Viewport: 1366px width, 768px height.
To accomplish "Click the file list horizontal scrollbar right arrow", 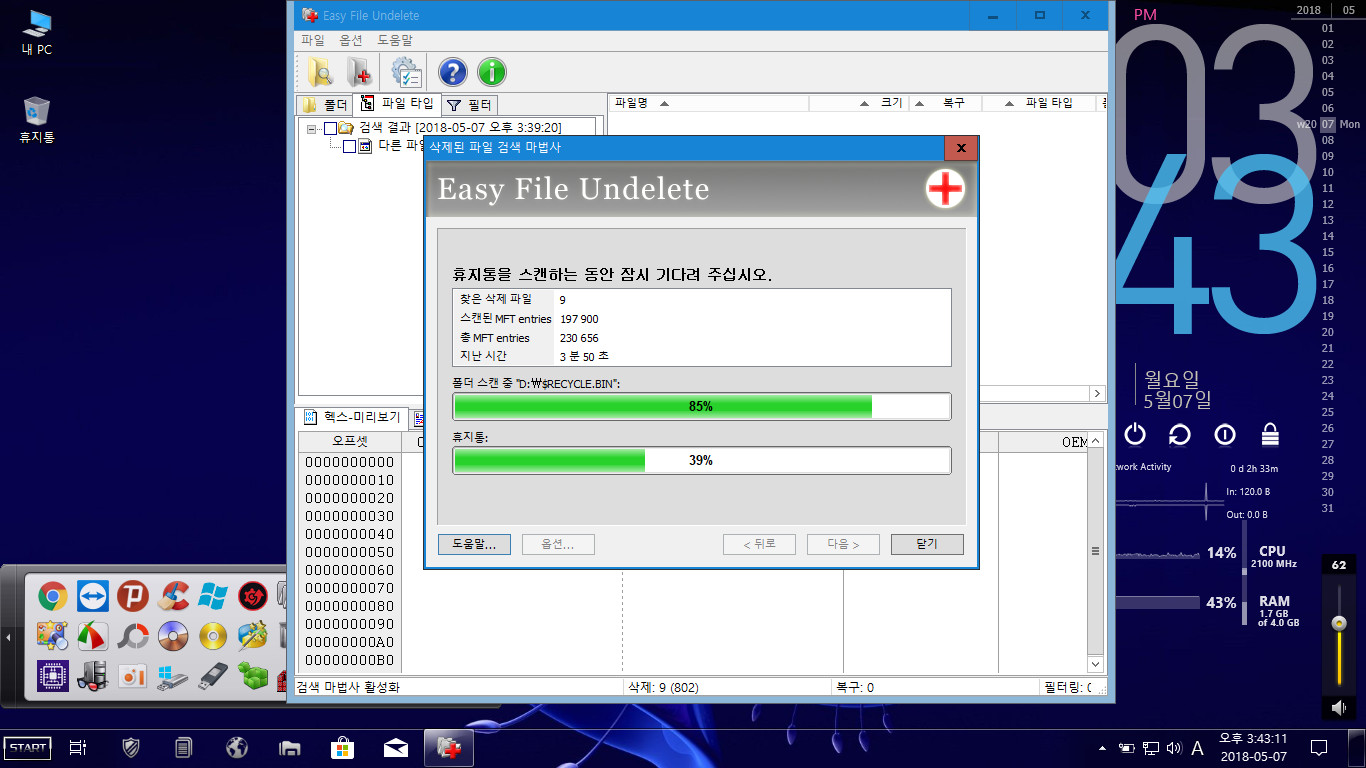I will tap(1097, 394).
